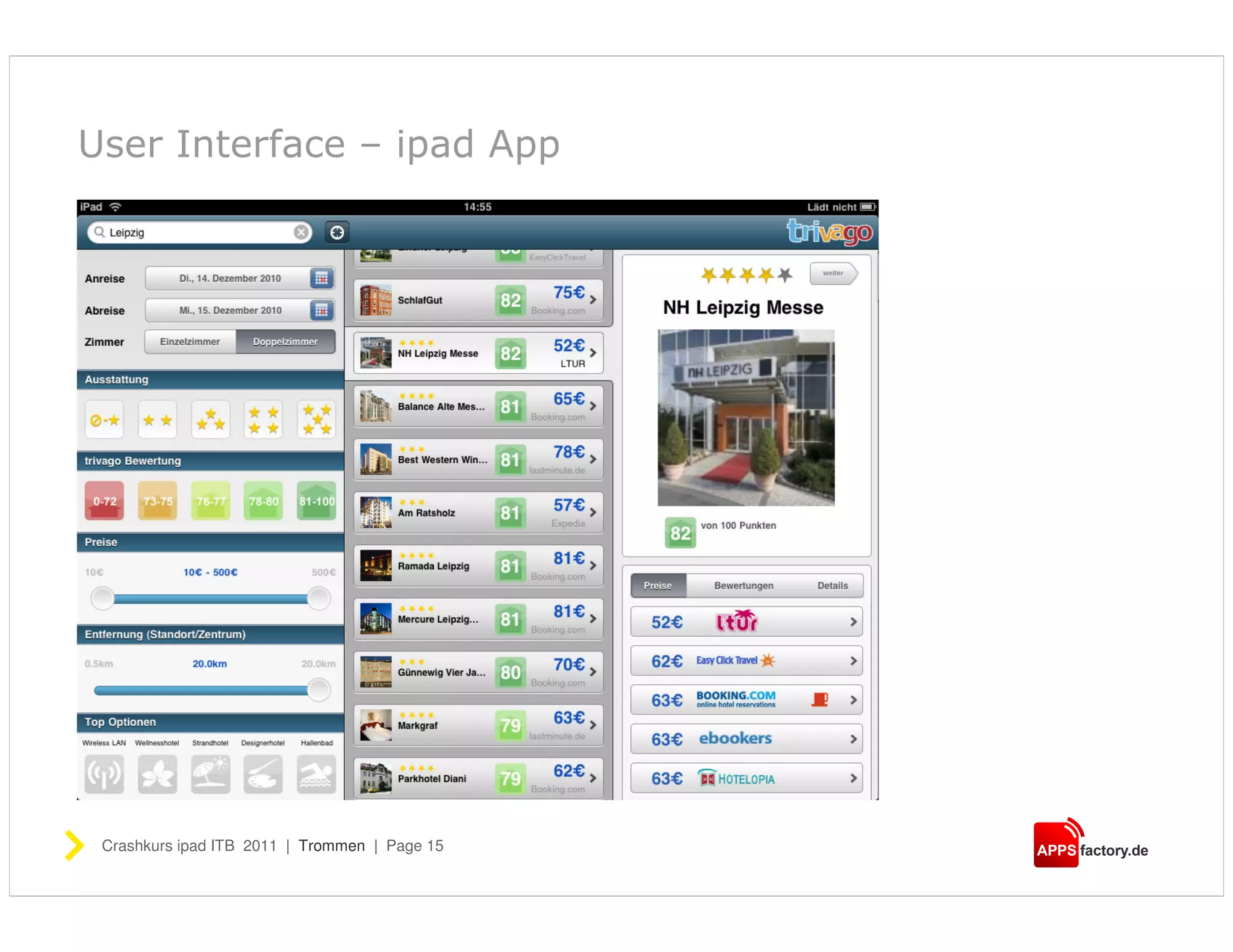Toggle the 0-72 rating filter
The image size is (1233, 952).
104,501
